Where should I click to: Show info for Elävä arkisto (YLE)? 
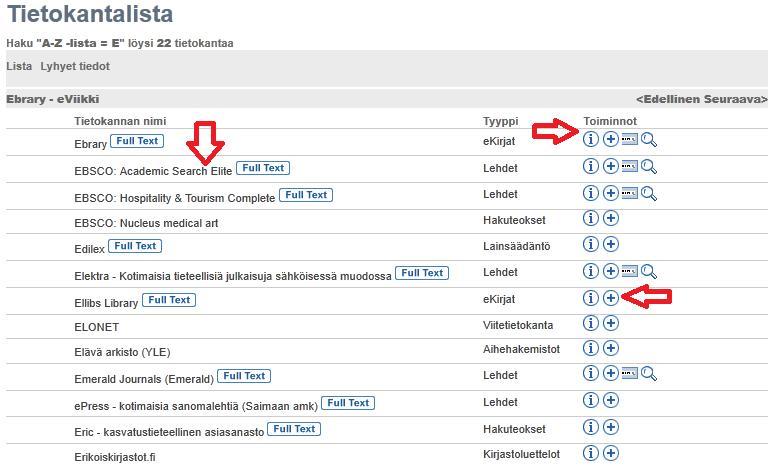tap(590, 348)
